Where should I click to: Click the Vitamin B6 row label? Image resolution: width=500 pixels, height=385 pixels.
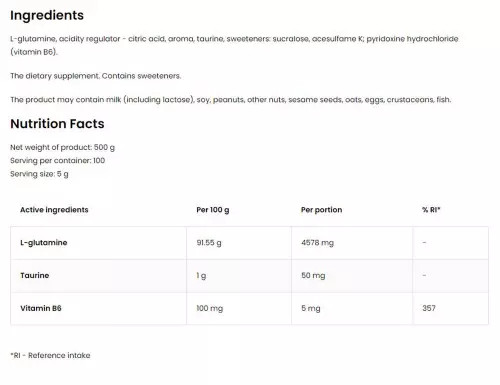coord(41,308)
